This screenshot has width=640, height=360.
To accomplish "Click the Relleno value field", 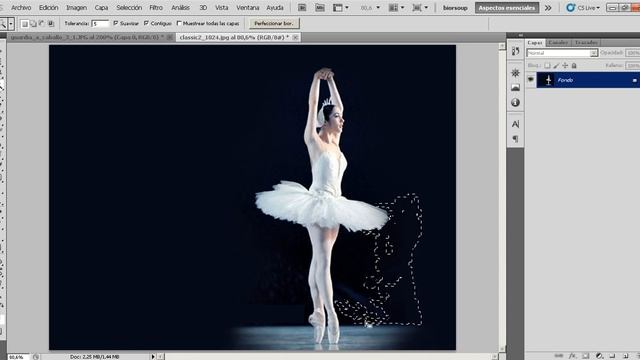I will (x=633, y=65).
